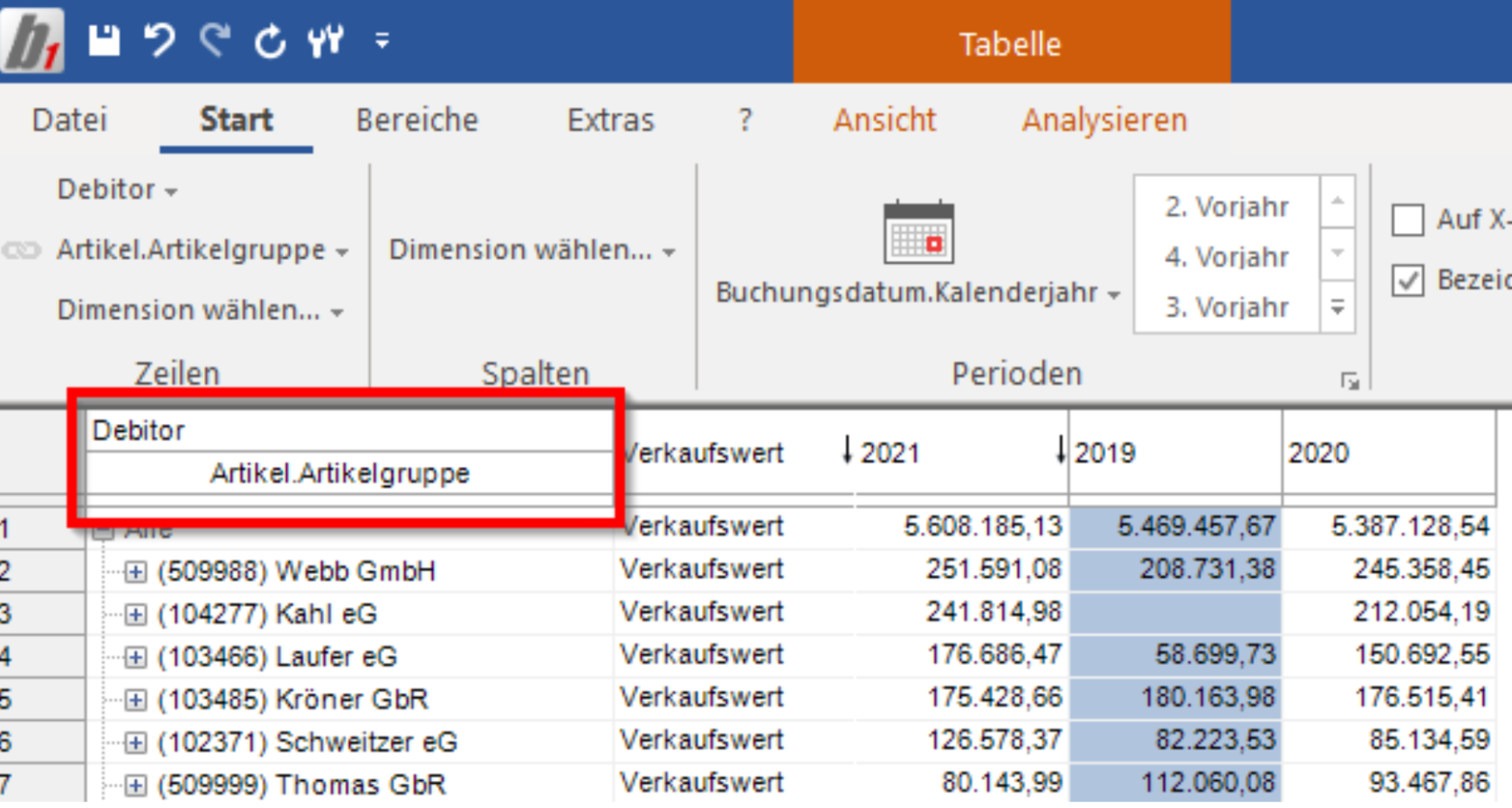Viewport: 1512px width, 808px height.
Task: Click the chain link icon beside Artikel.Artikelgruppe
Action: click(22, 250)
